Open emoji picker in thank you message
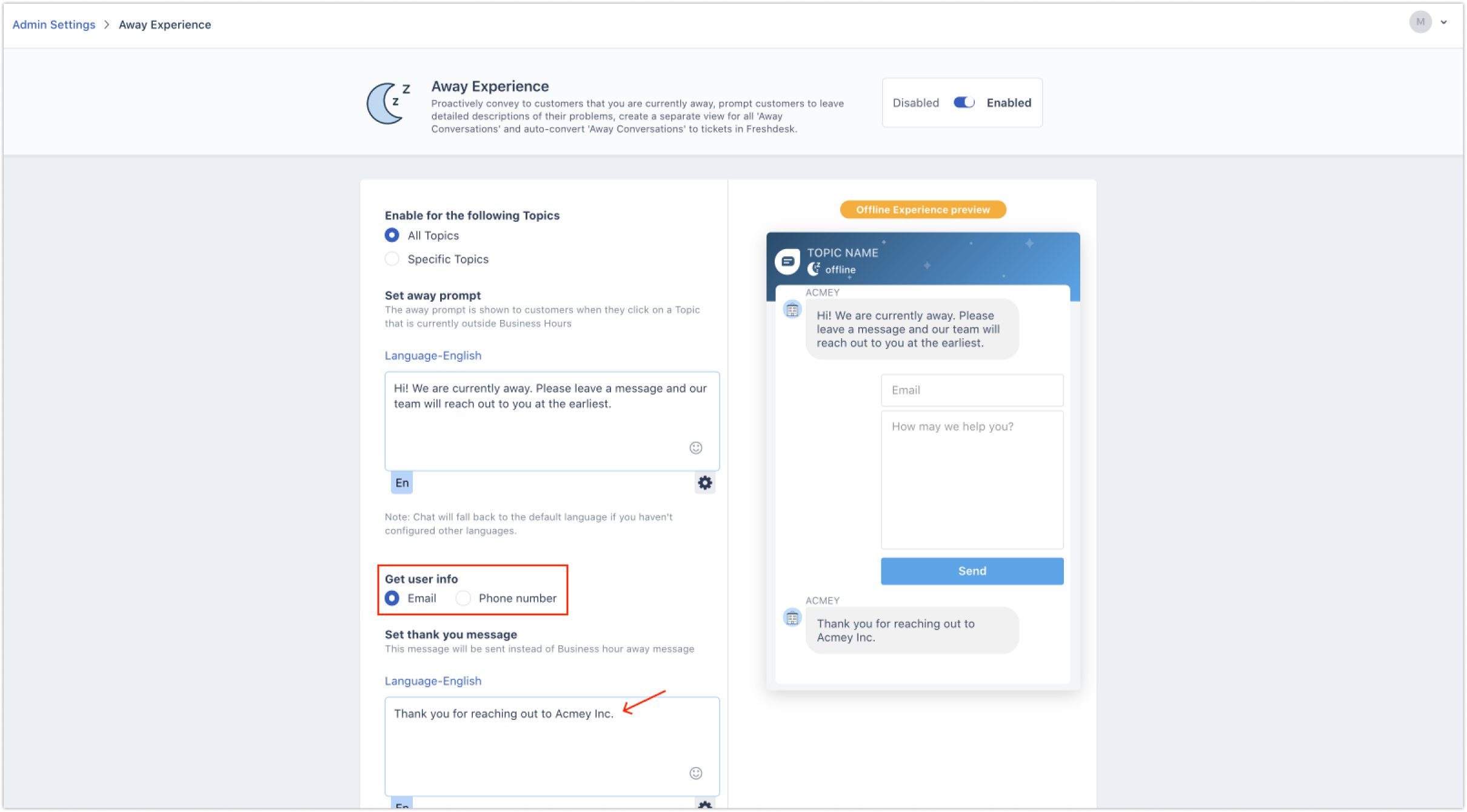Screen dimensions: 1467x812 (x=695, y=773)
